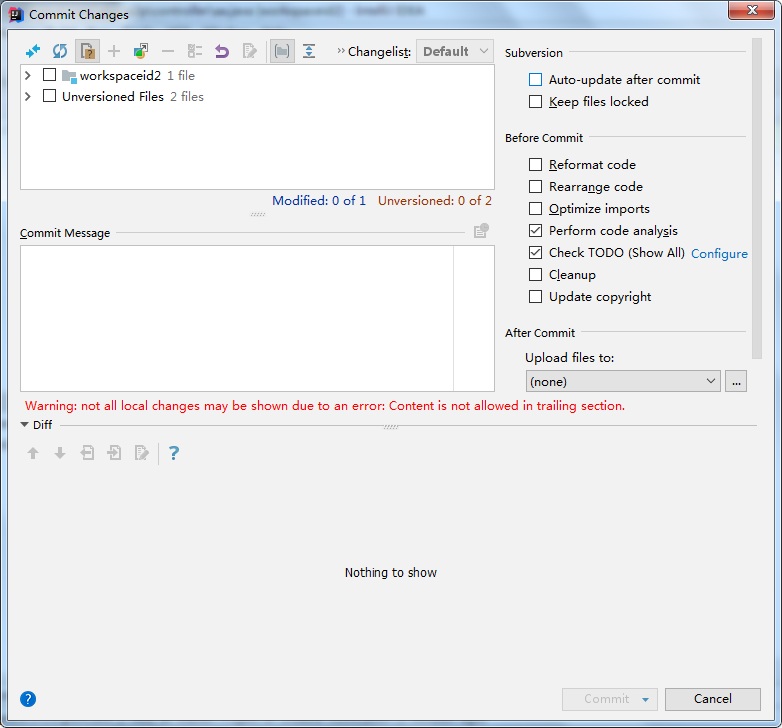Toggle Group by Directory icon
Image resolution: width=782 pixels, height=728 pixels.
click(x=282, y=51)
